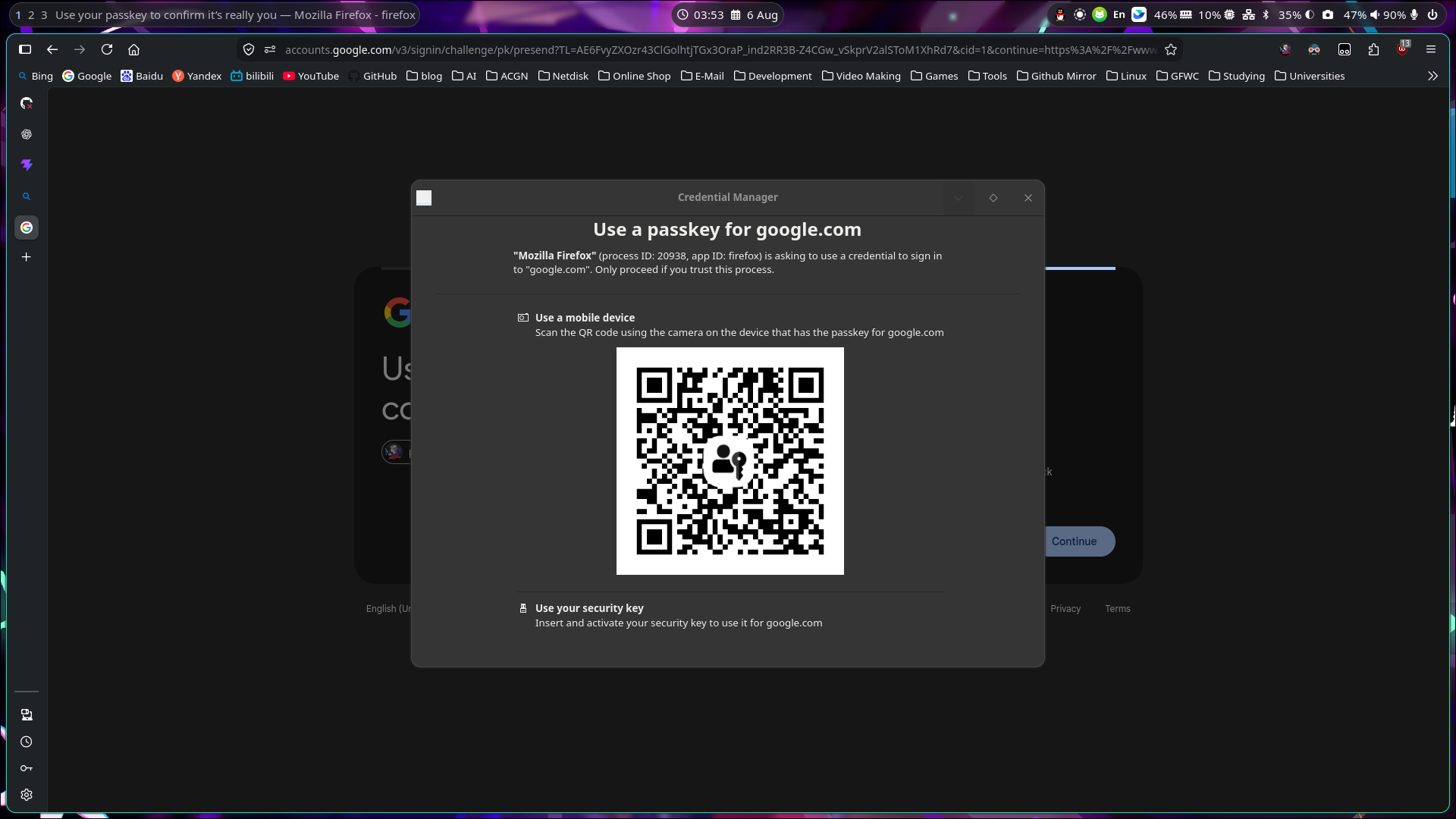Image resolution: width=1456 pixels, height=819 pixels.
Task: Reload the current page
Action: 107,49
